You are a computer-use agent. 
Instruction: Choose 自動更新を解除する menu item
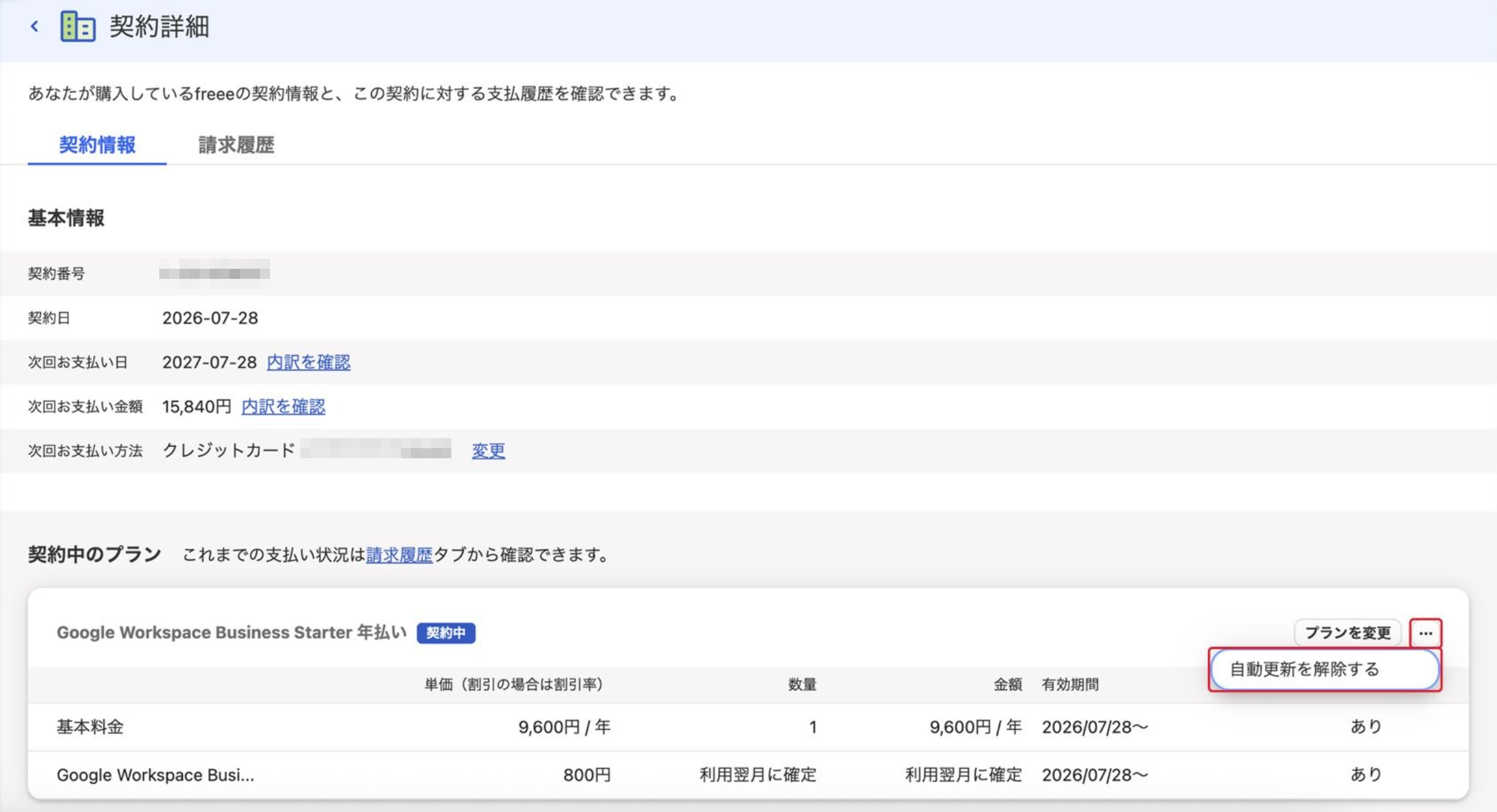(1325, 669)
